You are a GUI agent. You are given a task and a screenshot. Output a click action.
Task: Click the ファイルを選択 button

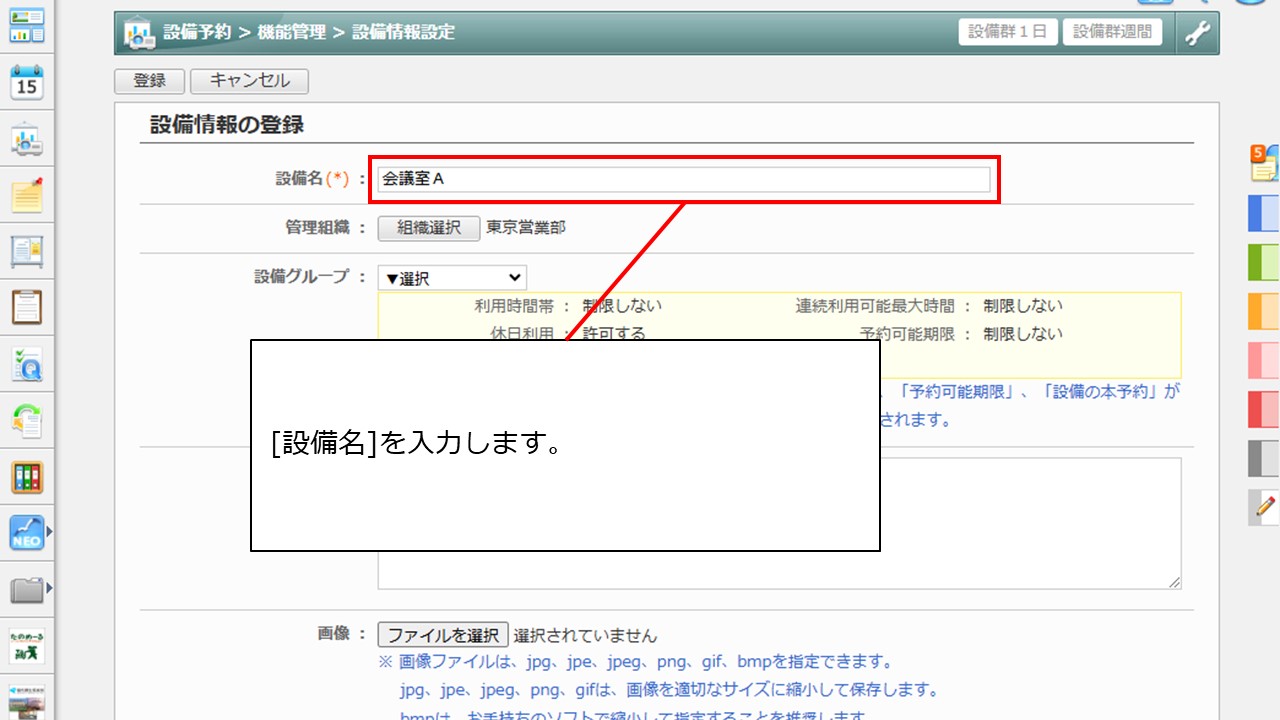click(x=443, y=635)
